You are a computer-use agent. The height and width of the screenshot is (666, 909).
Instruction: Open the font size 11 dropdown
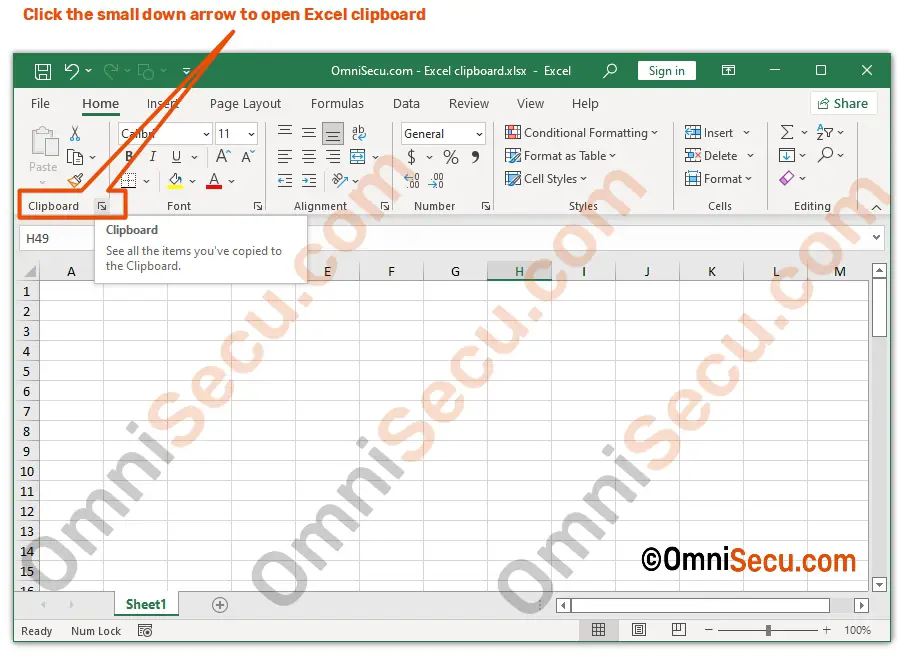tap(251, 134)
